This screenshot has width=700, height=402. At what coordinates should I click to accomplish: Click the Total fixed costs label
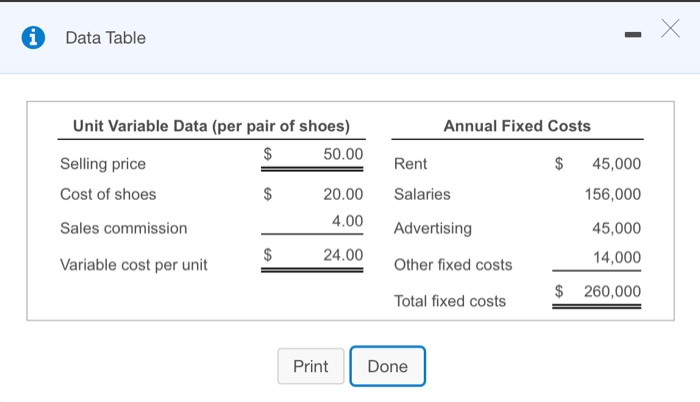pos(450,301)
